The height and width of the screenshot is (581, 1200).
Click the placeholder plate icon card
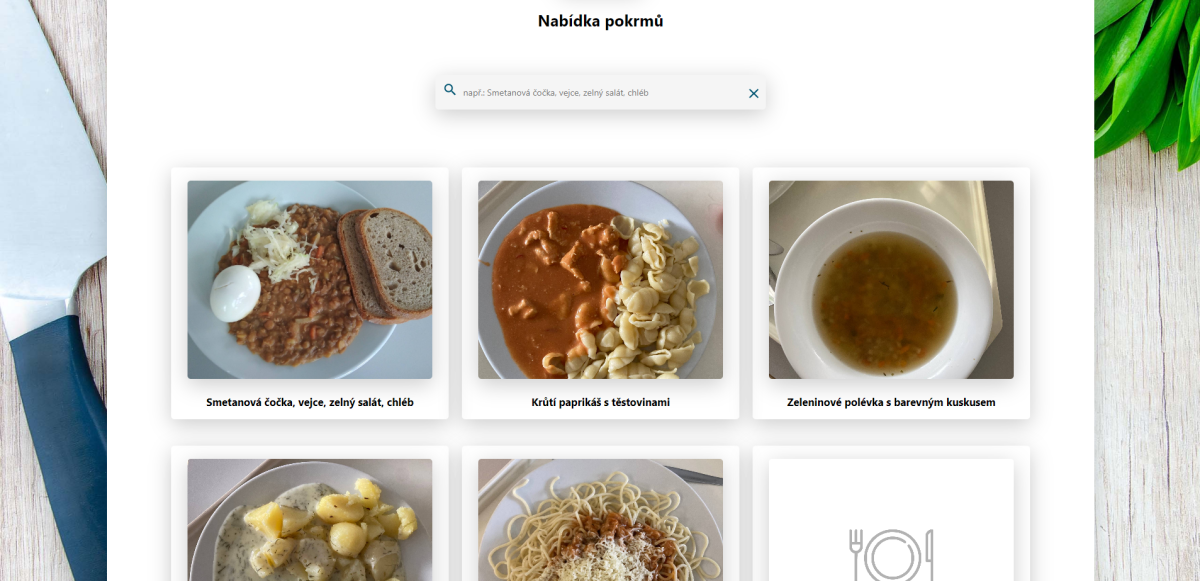[x=891, y=520]
